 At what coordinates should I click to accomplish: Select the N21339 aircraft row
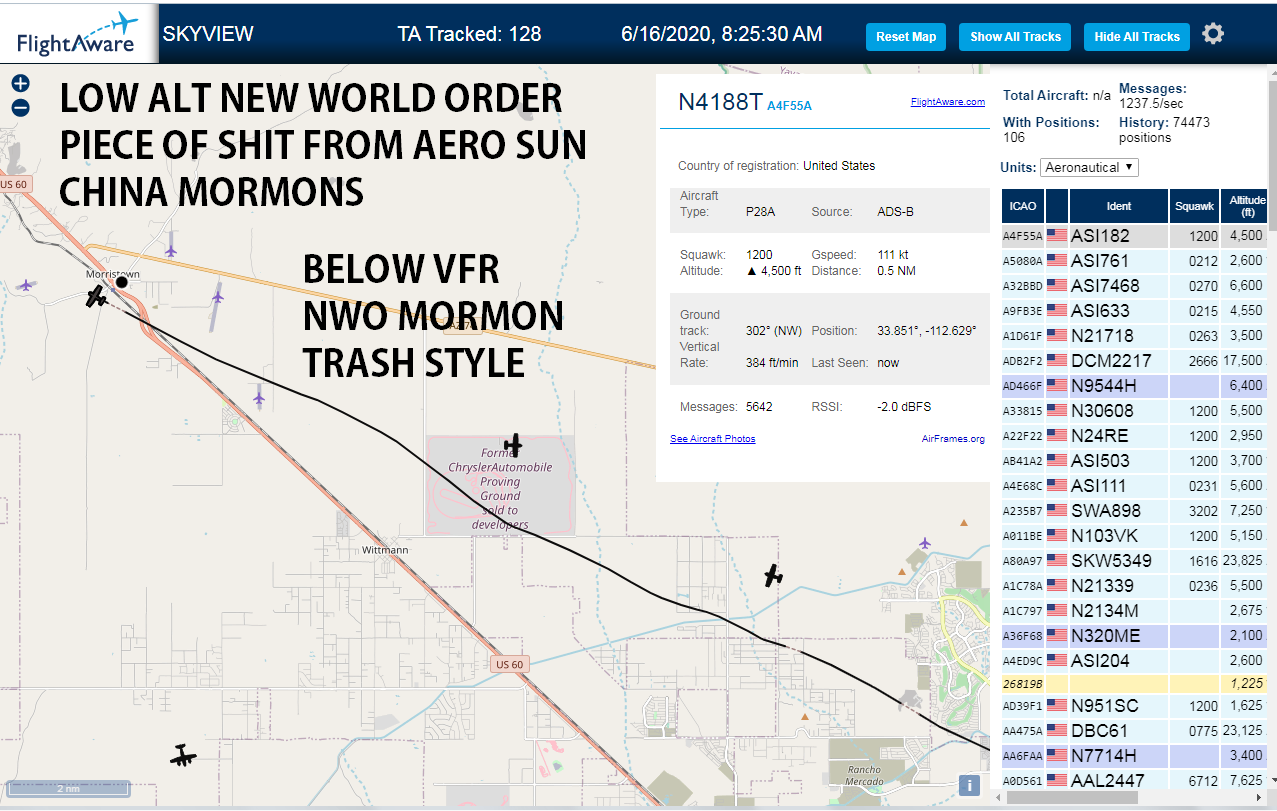click(x=1135, y=586)
